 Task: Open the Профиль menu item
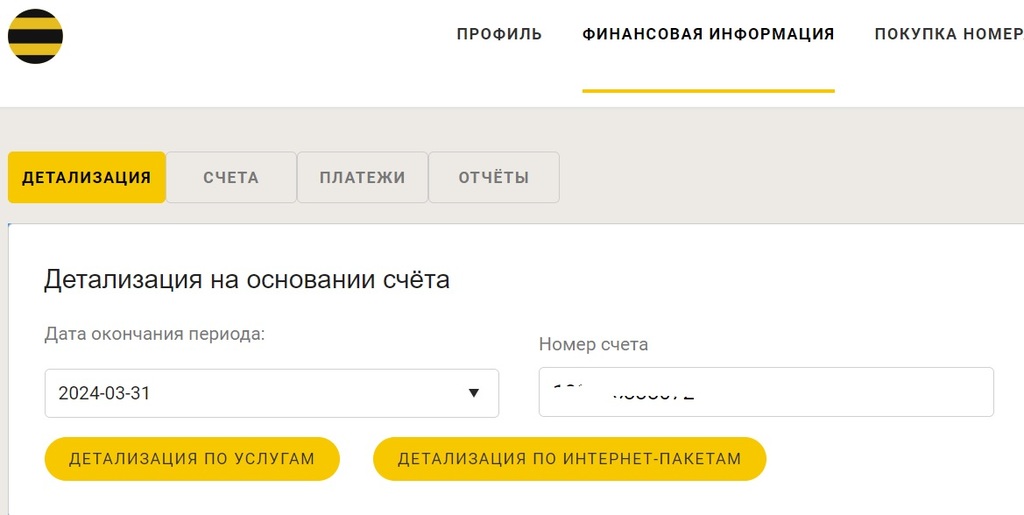coord(499,34)
